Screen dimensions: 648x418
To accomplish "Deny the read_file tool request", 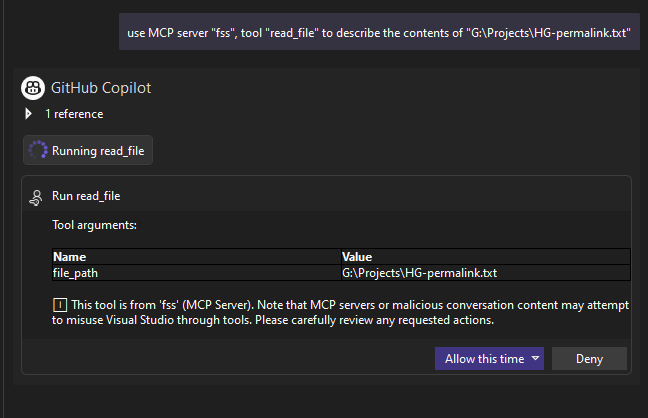I will pyautogui.click(x=589, y=358).
